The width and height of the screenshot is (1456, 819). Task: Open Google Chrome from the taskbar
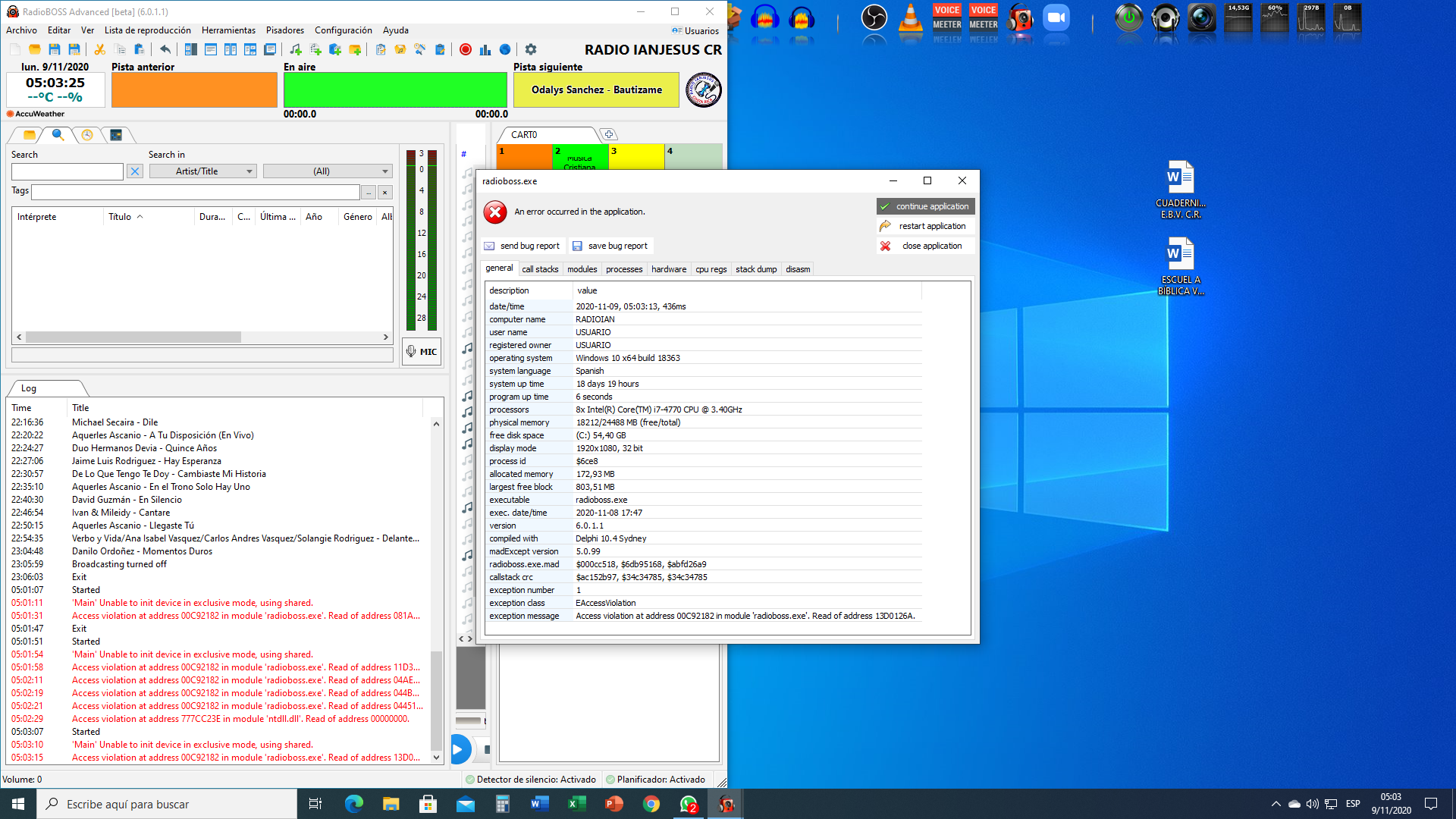(x=651, y=804)
